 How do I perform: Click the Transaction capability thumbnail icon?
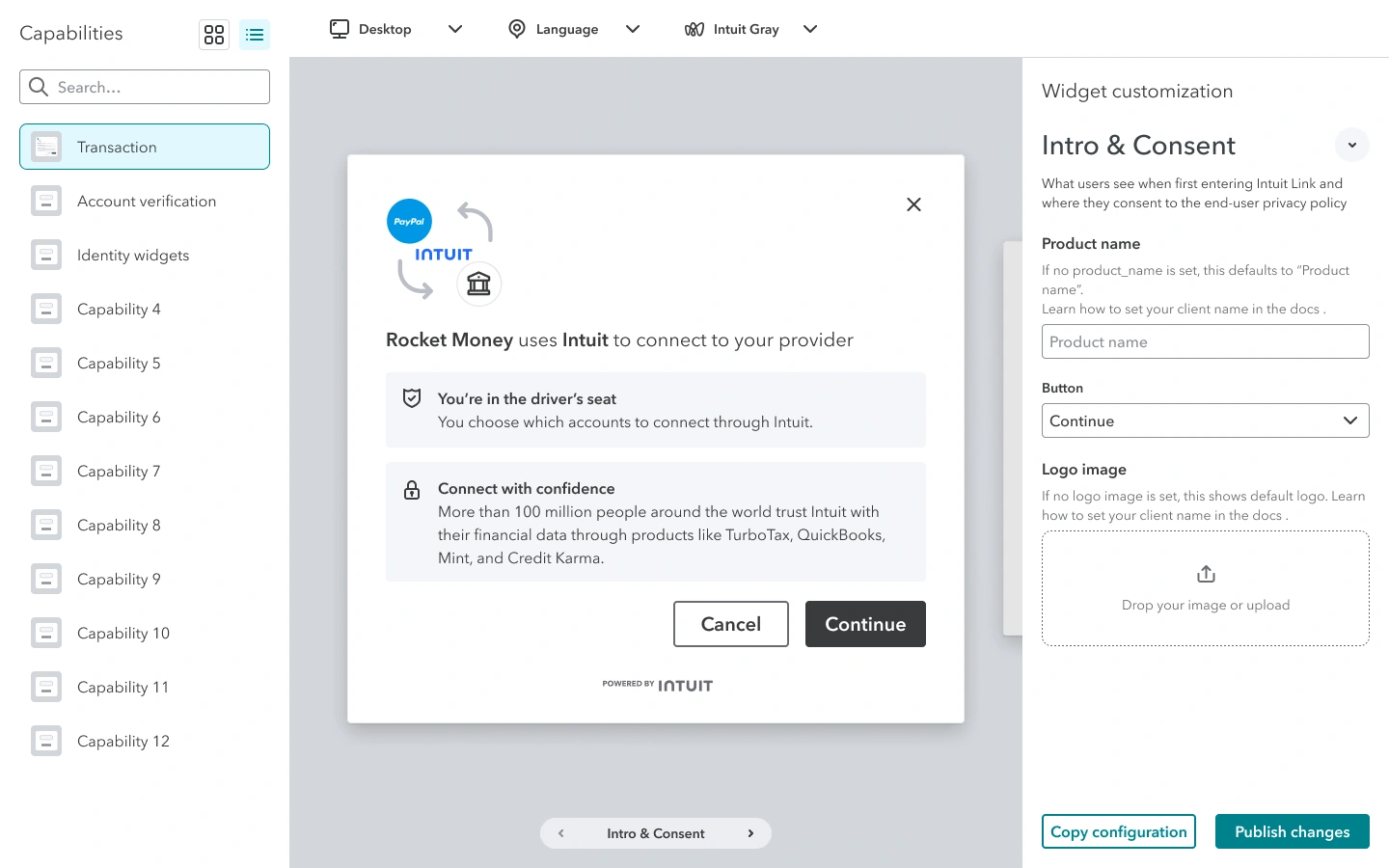coord(46,147)
